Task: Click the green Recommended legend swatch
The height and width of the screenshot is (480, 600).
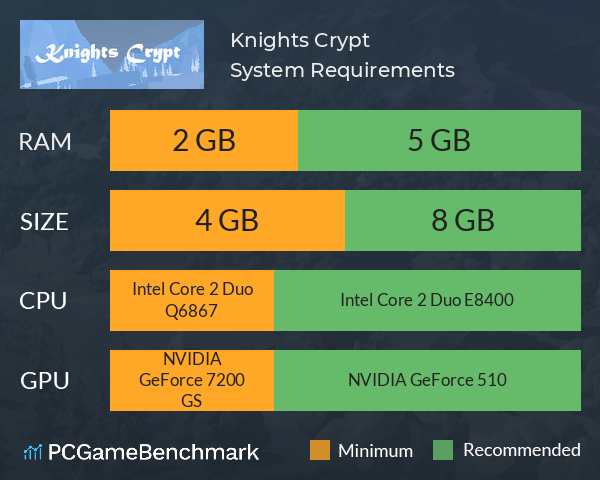Action: tap(443, 450)
